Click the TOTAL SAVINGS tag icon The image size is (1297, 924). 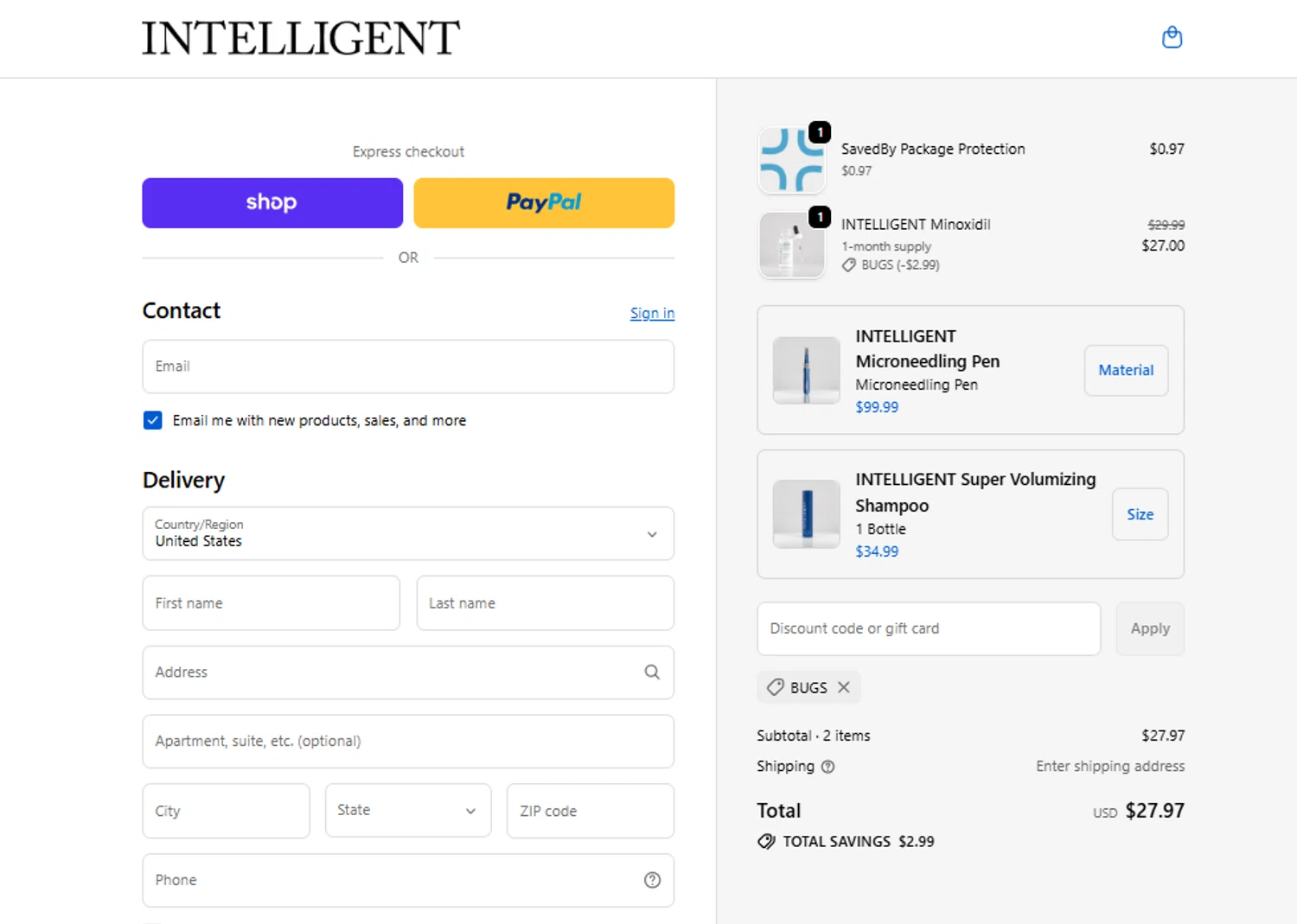point(766,842)
